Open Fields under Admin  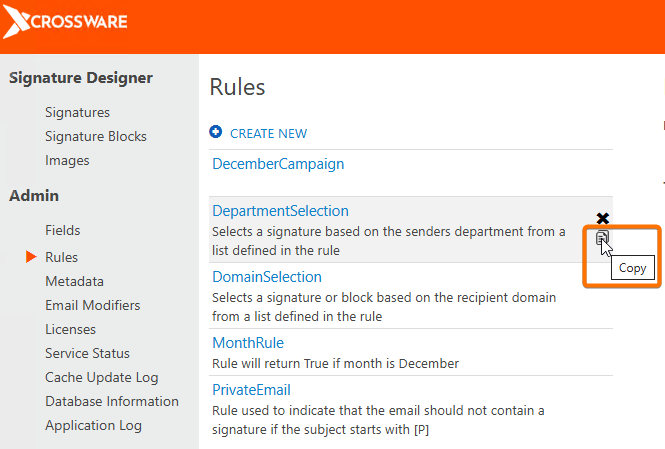point(62,230)
